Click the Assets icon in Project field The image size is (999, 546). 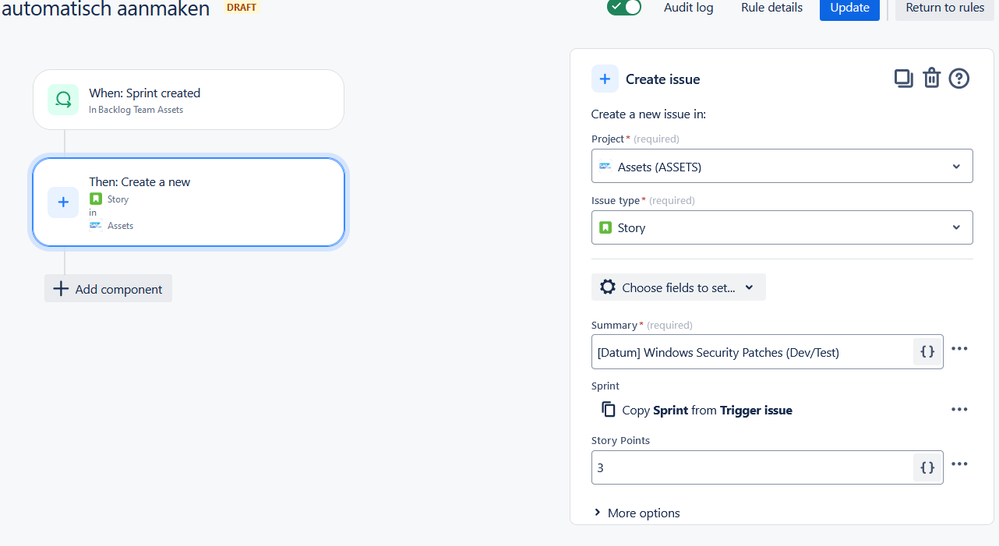(605, 166)
